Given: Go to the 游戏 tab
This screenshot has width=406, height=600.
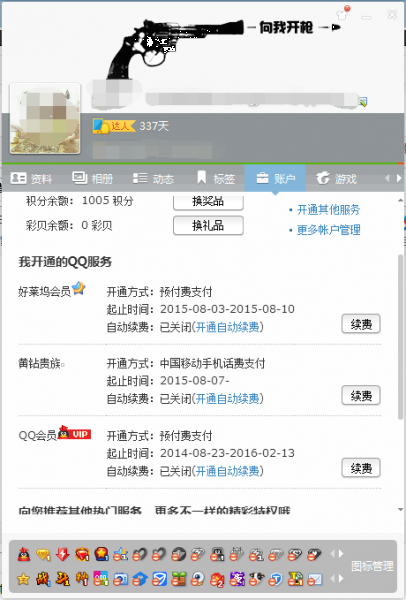Looking at the screenshot, I should (337, 178).
